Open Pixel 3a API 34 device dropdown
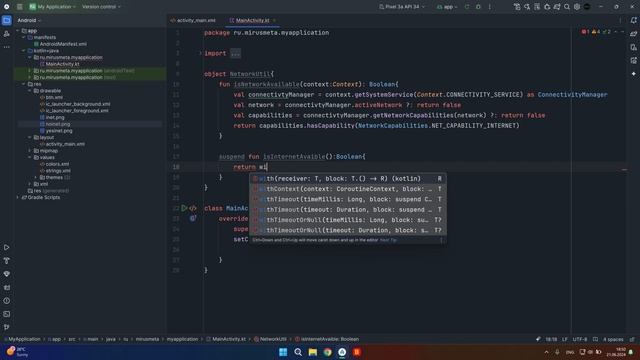The height and width of the screenshot is (360, 640). coord(402,7)
